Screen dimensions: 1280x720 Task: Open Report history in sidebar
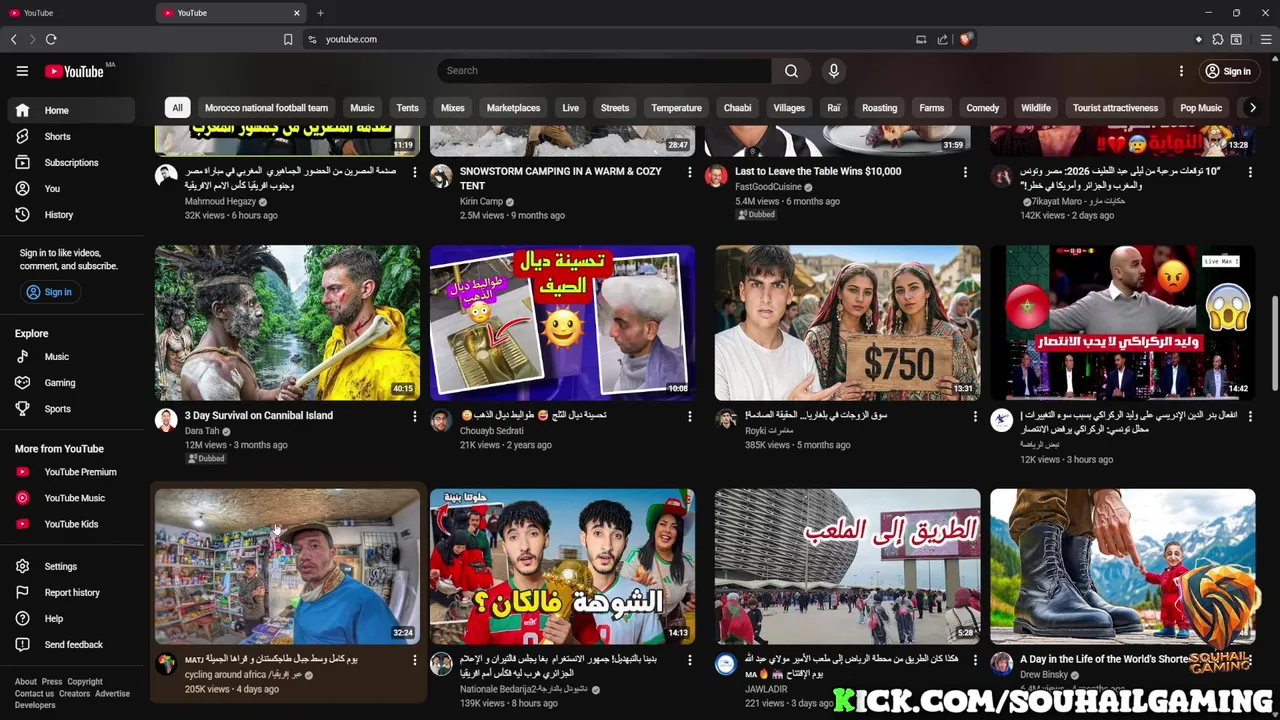tap(71, 592)
